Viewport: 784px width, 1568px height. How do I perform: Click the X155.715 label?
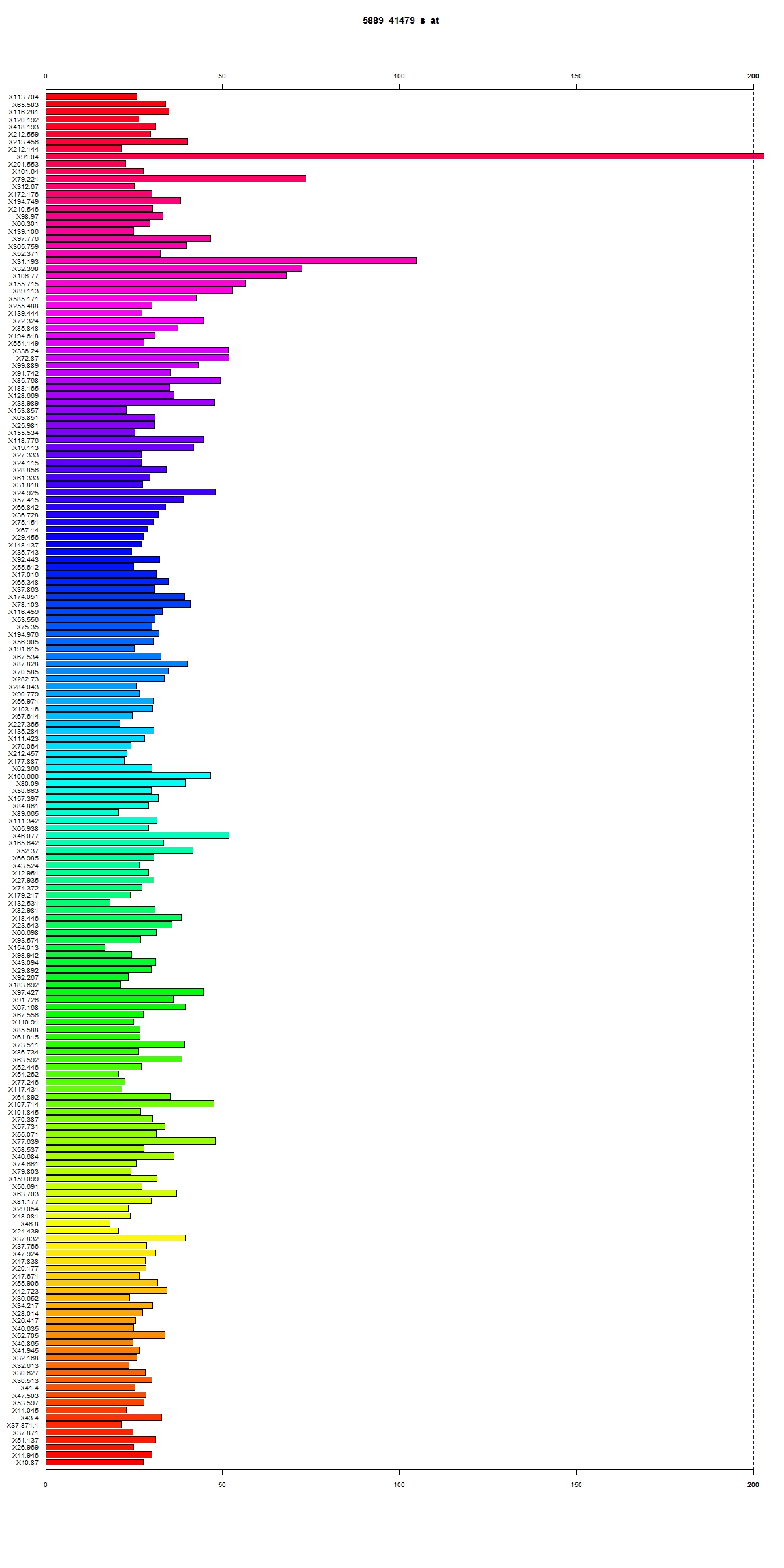pos(24,284)
